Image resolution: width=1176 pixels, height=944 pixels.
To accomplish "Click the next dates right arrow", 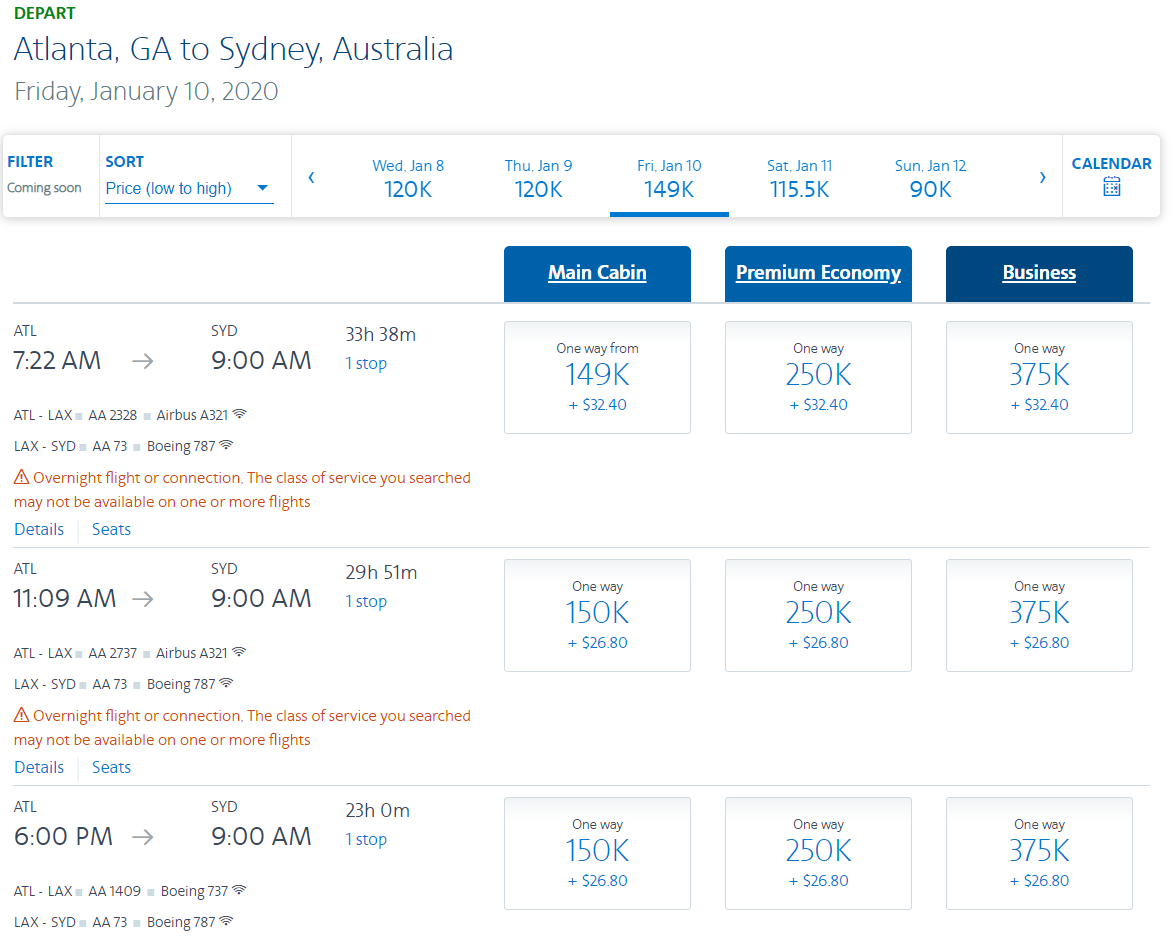I will point(1042,177).
